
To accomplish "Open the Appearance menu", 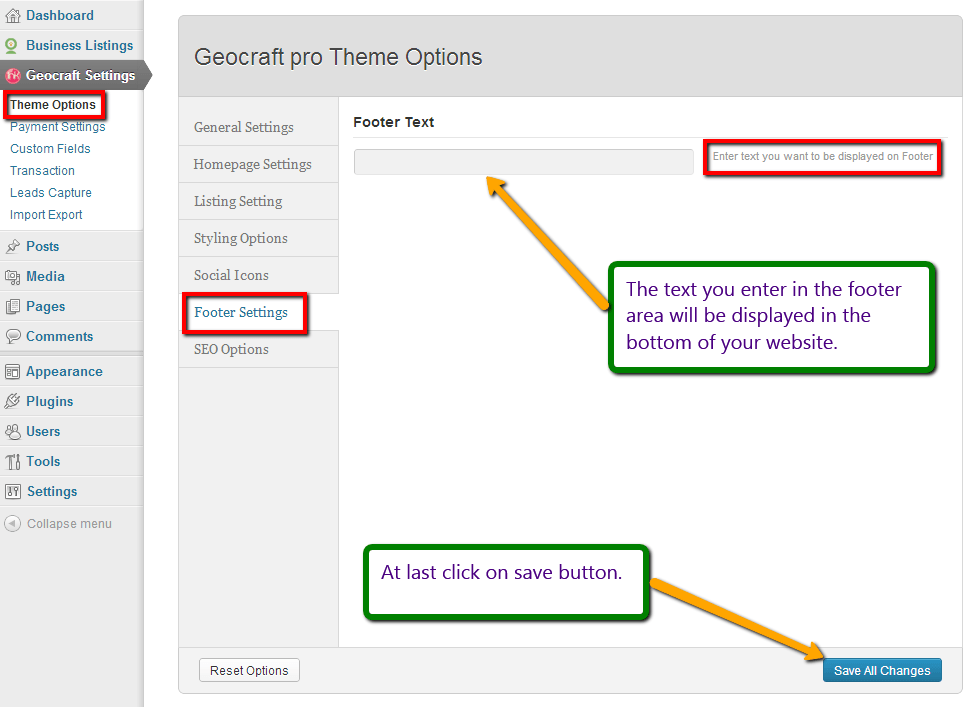I will [64, 372].
